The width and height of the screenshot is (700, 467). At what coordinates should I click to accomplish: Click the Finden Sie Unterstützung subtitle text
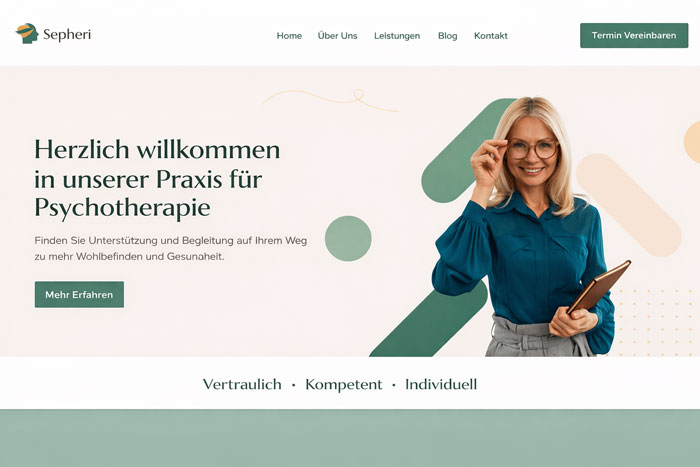(171, 248)
